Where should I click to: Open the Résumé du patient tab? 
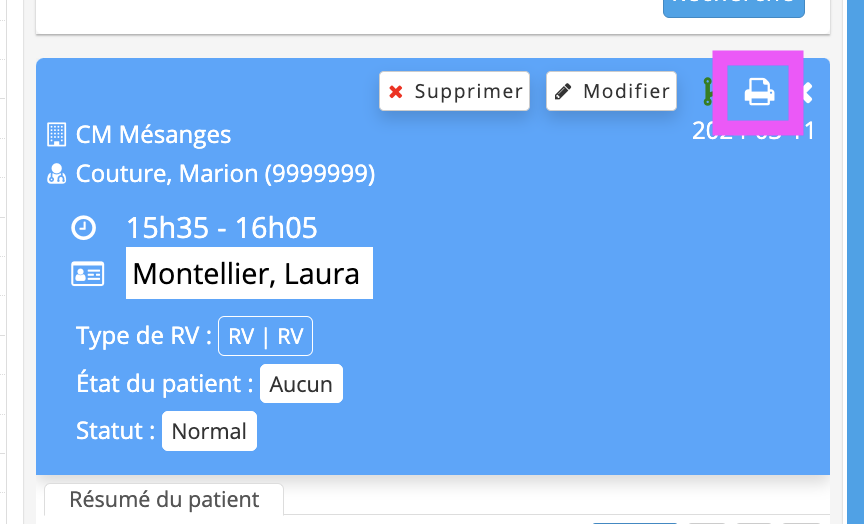[x=164, y=500]
